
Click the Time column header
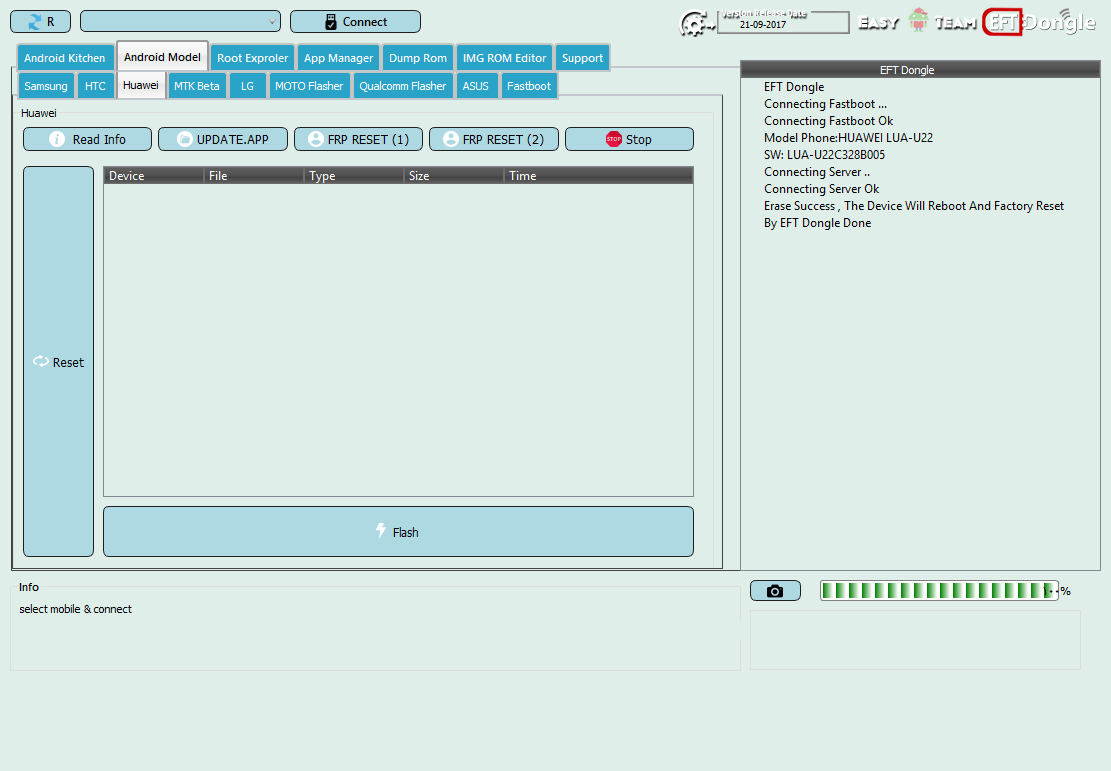[598, 176]
